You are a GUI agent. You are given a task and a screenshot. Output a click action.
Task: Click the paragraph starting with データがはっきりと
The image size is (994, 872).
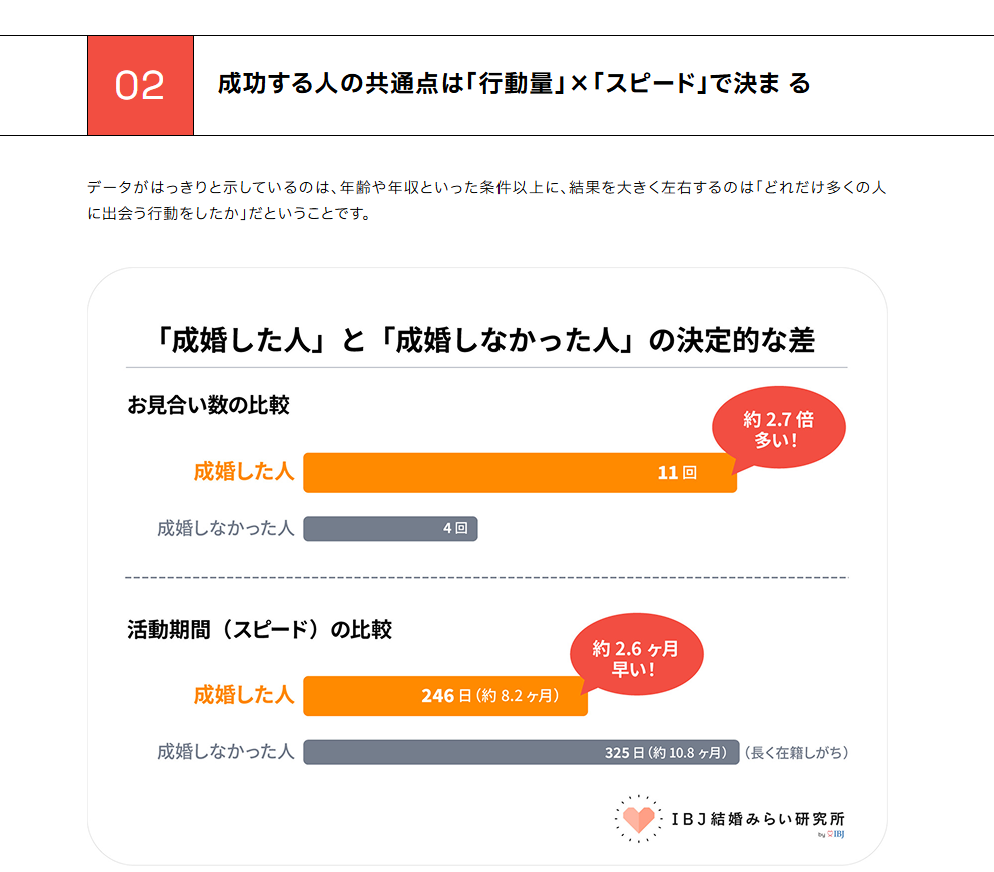click(487, 200)
